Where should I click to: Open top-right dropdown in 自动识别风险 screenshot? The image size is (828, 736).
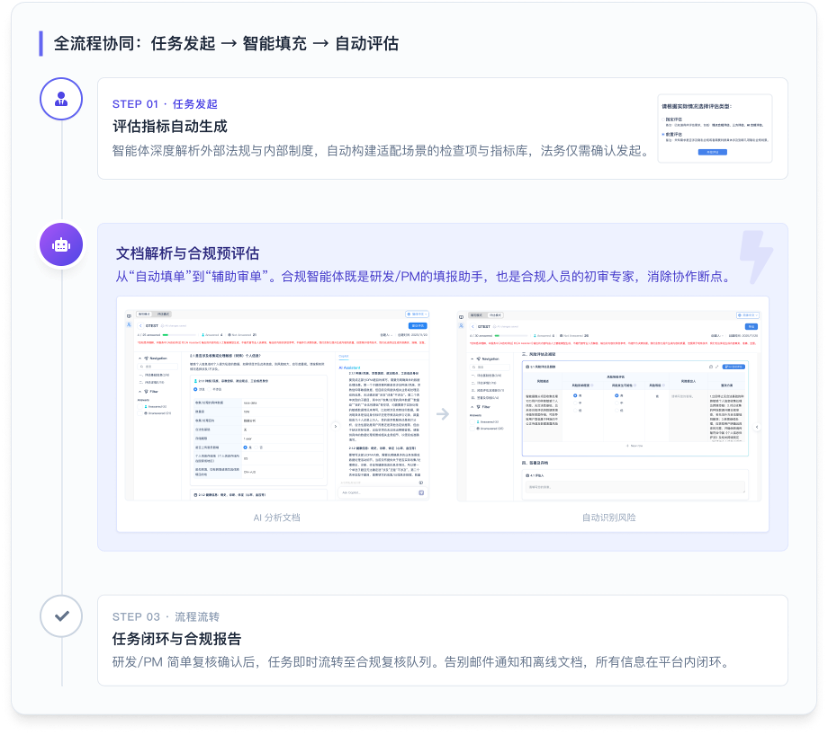coord(748,315)
